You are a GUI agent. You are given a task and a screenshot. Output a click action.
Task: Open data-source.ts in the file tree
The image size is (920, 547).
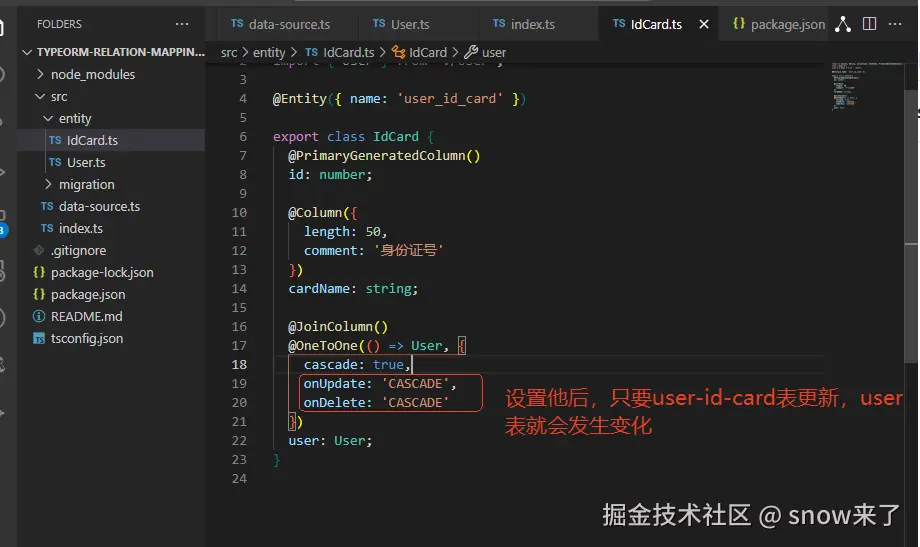tap(111, 206)
